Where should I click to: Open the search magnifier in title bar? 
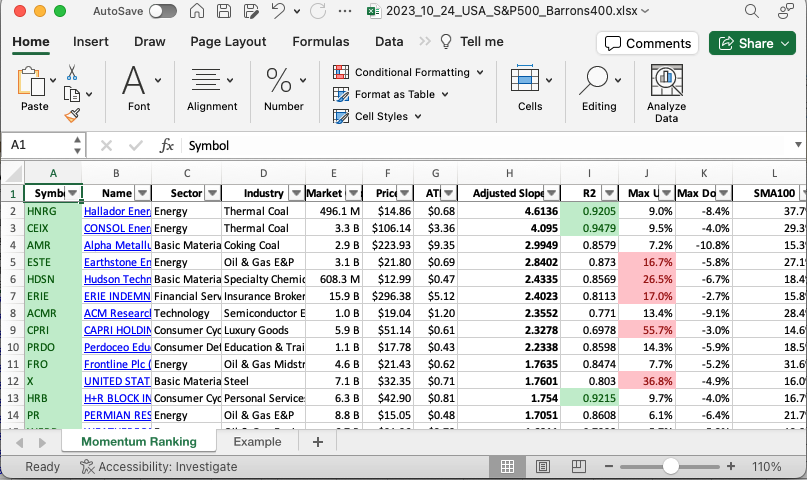click(752, 12)
